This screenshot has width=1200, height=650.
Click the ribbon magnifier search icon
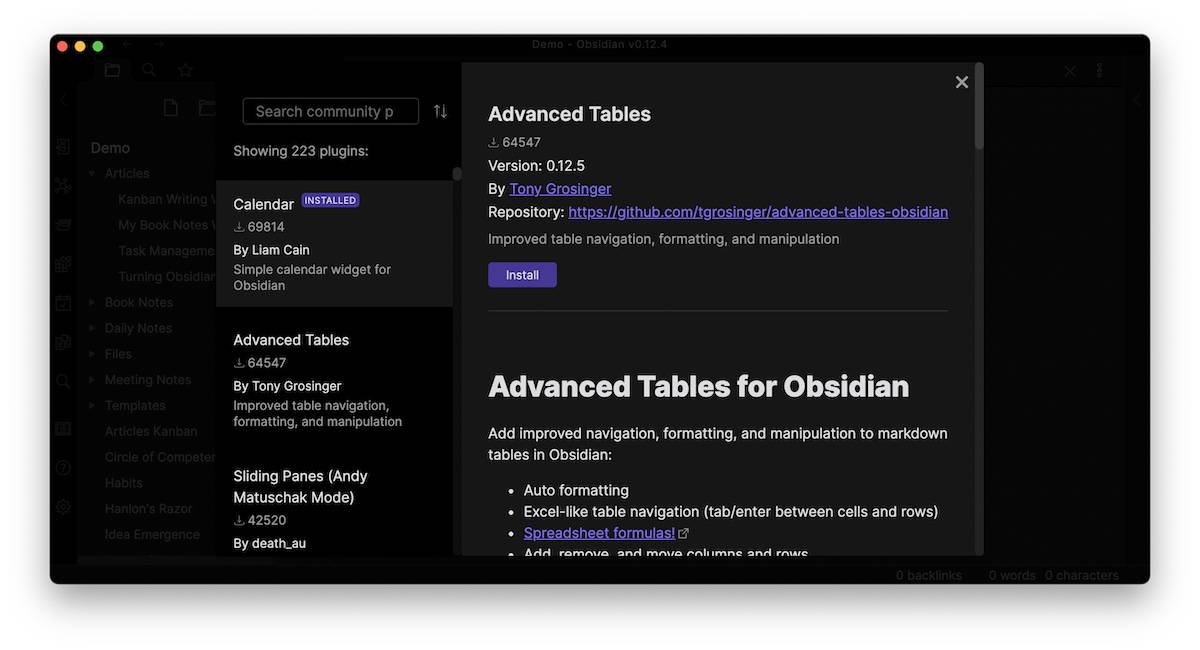pos(63,381)
